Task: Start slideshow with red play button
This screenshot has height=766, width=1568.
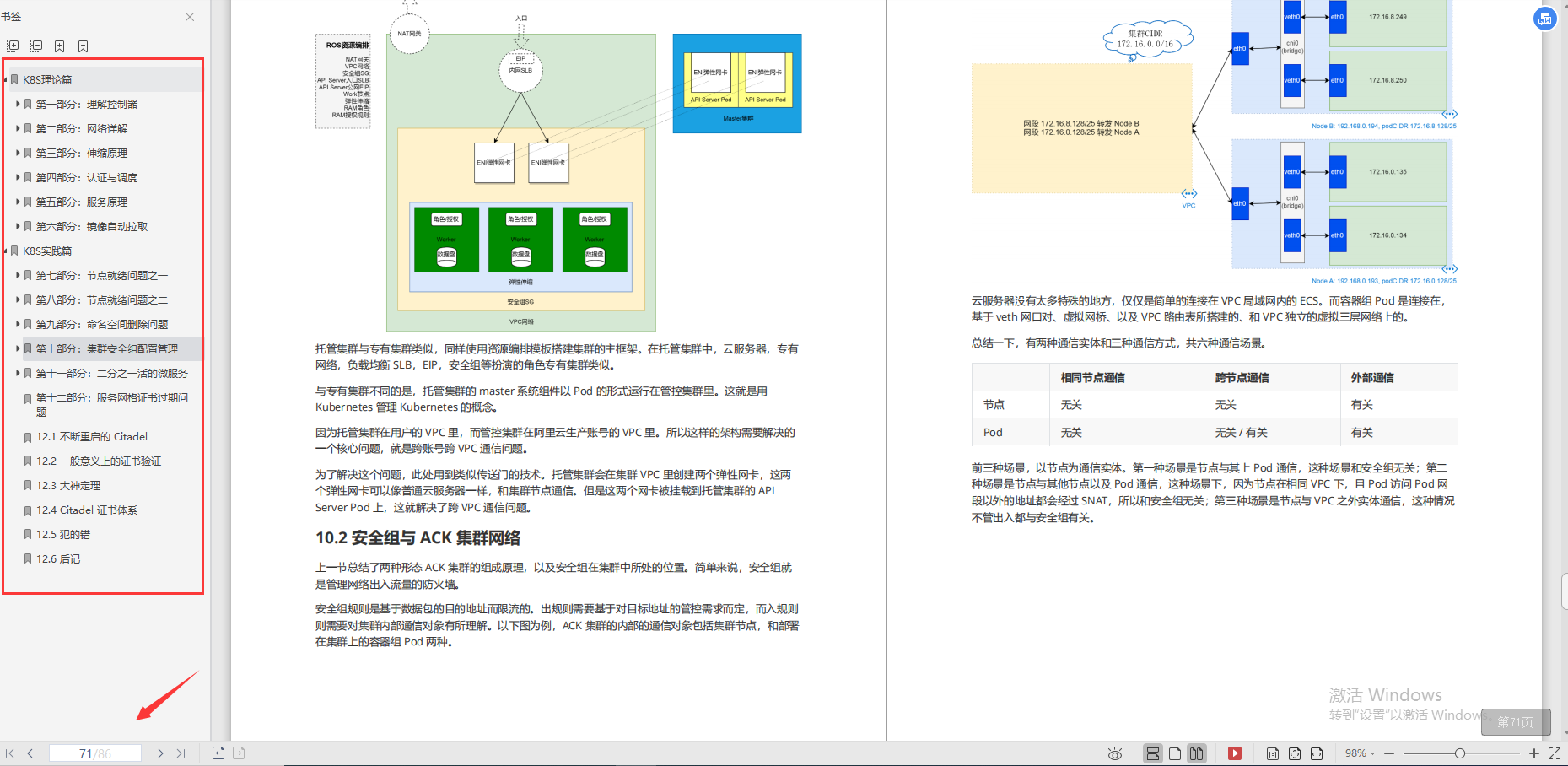Action: coord(1235,753)
